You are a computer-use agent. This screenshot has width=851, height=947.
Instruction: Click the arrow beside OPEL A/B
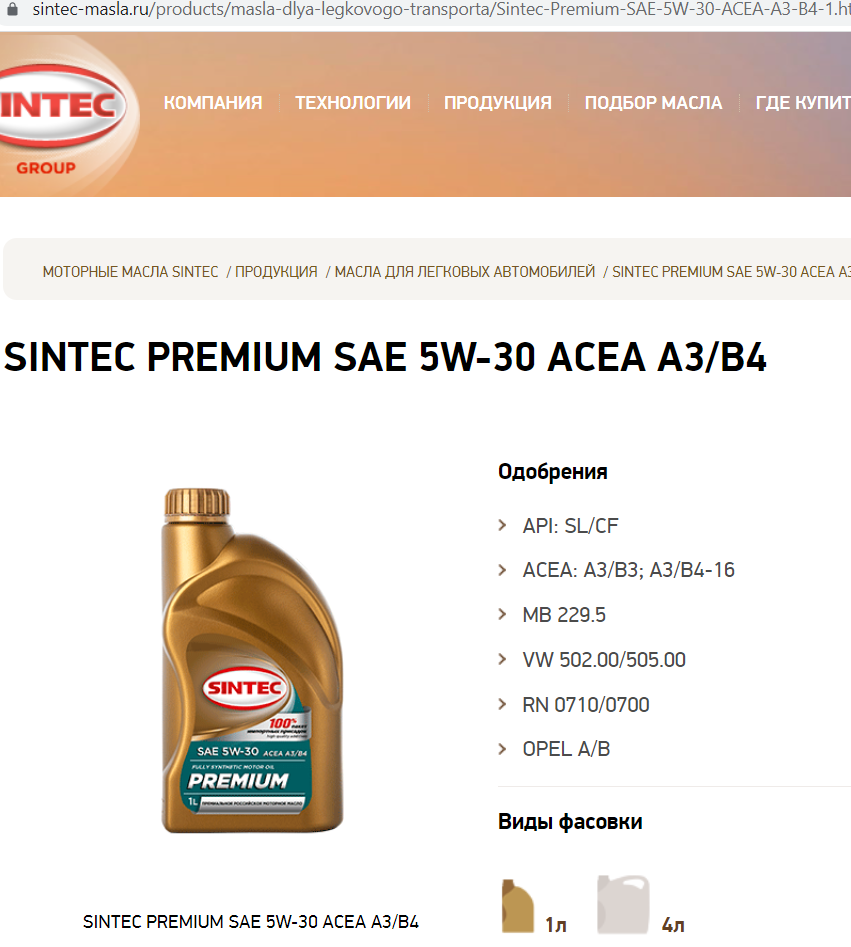(x=502, y=749)
